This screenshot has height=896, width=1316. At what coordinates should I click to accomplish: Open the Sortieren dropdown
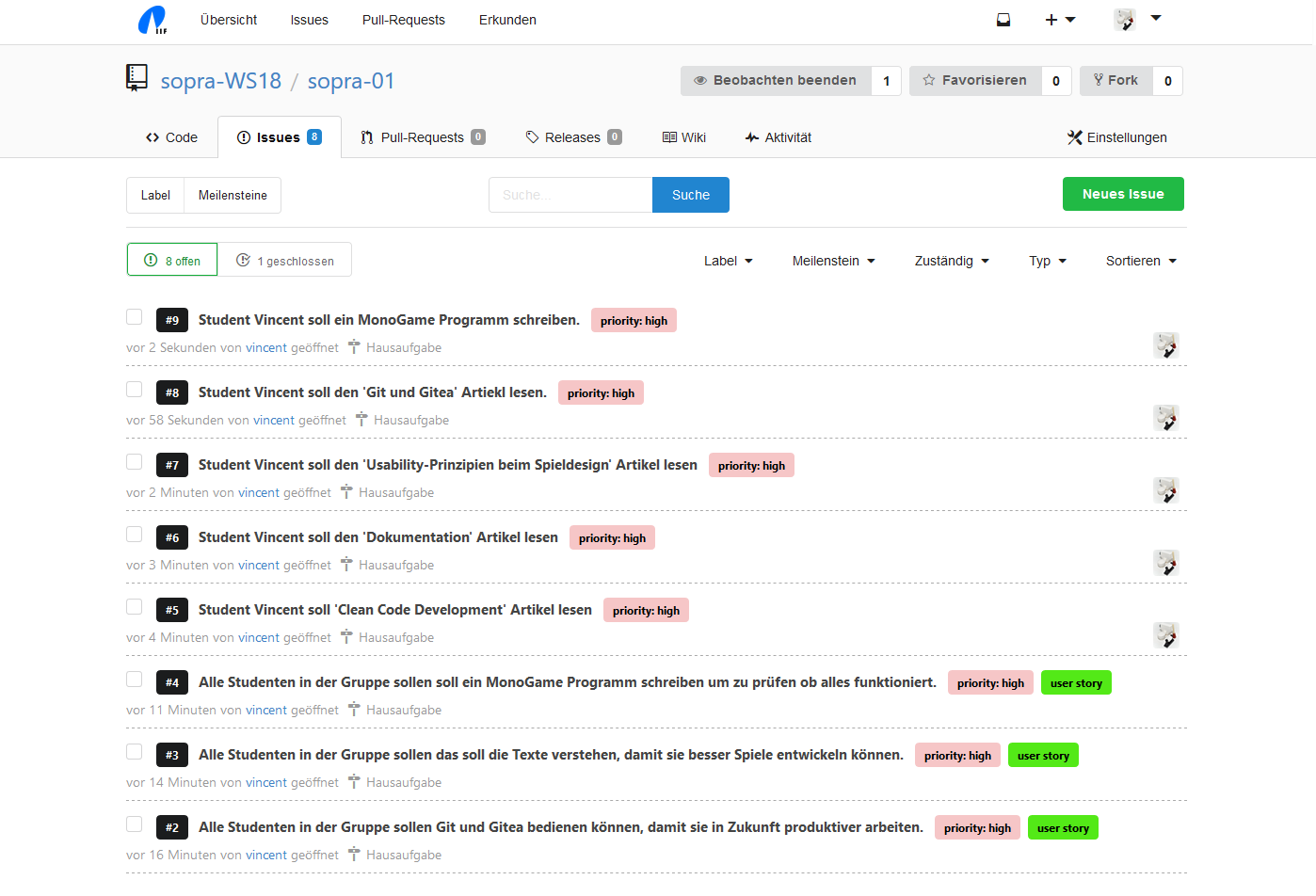(1141, 261)
